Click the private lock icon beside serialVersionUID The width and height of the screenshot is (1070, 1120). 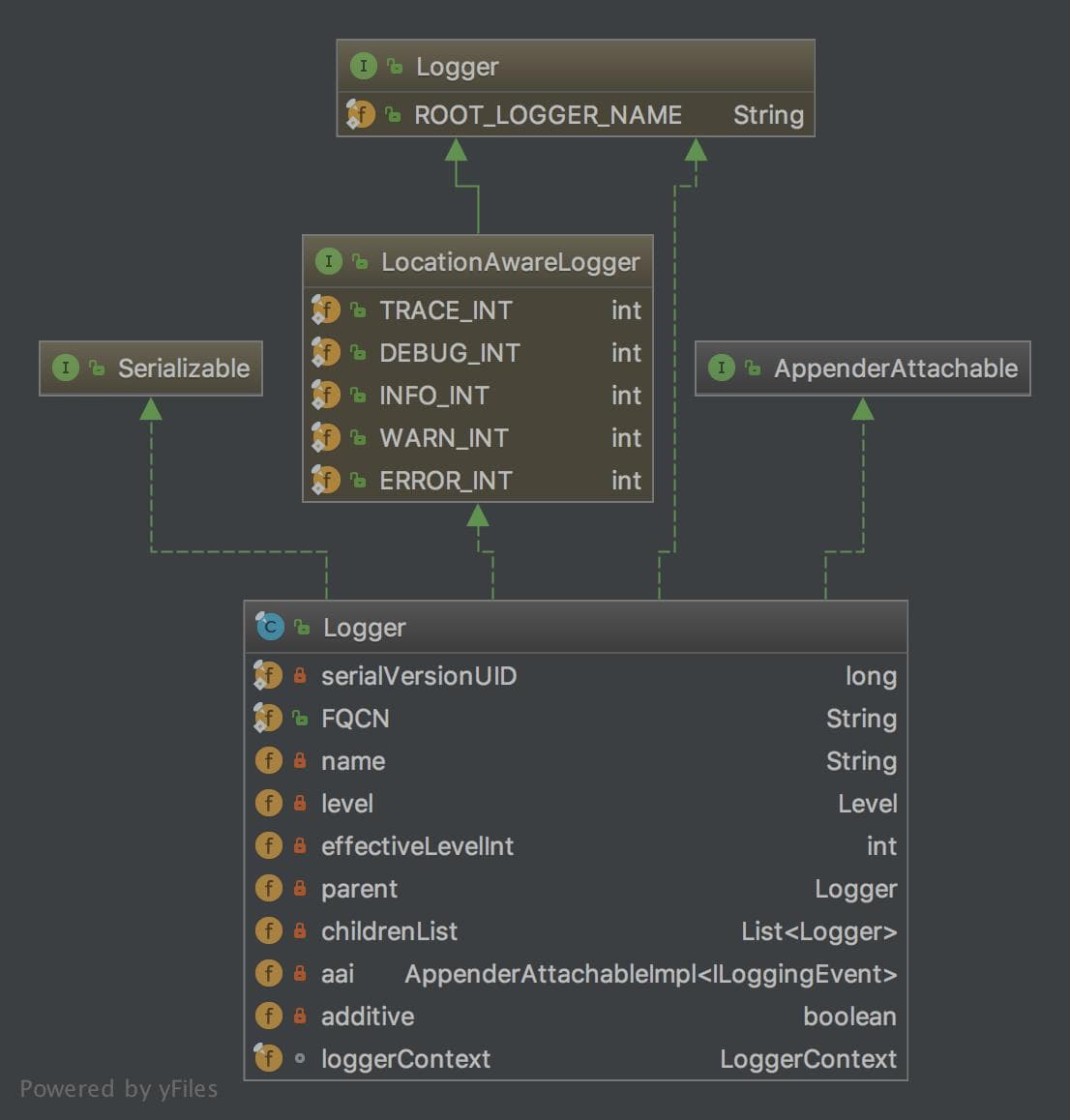point(300,676)
